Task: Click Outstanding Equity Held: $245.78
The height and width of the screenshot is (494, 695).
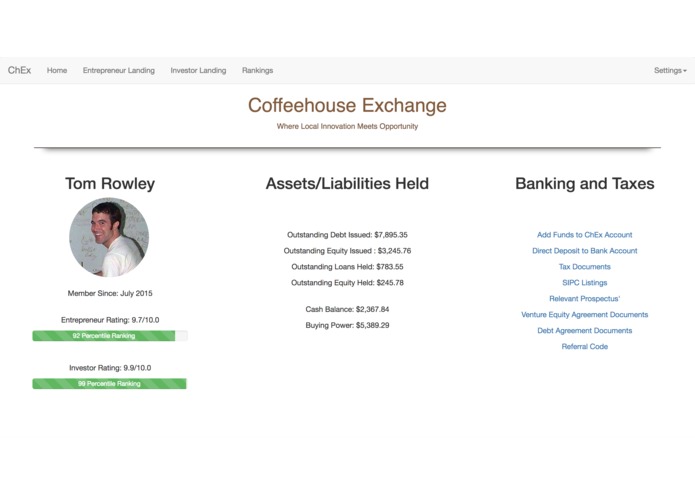Action: (347, 283)
